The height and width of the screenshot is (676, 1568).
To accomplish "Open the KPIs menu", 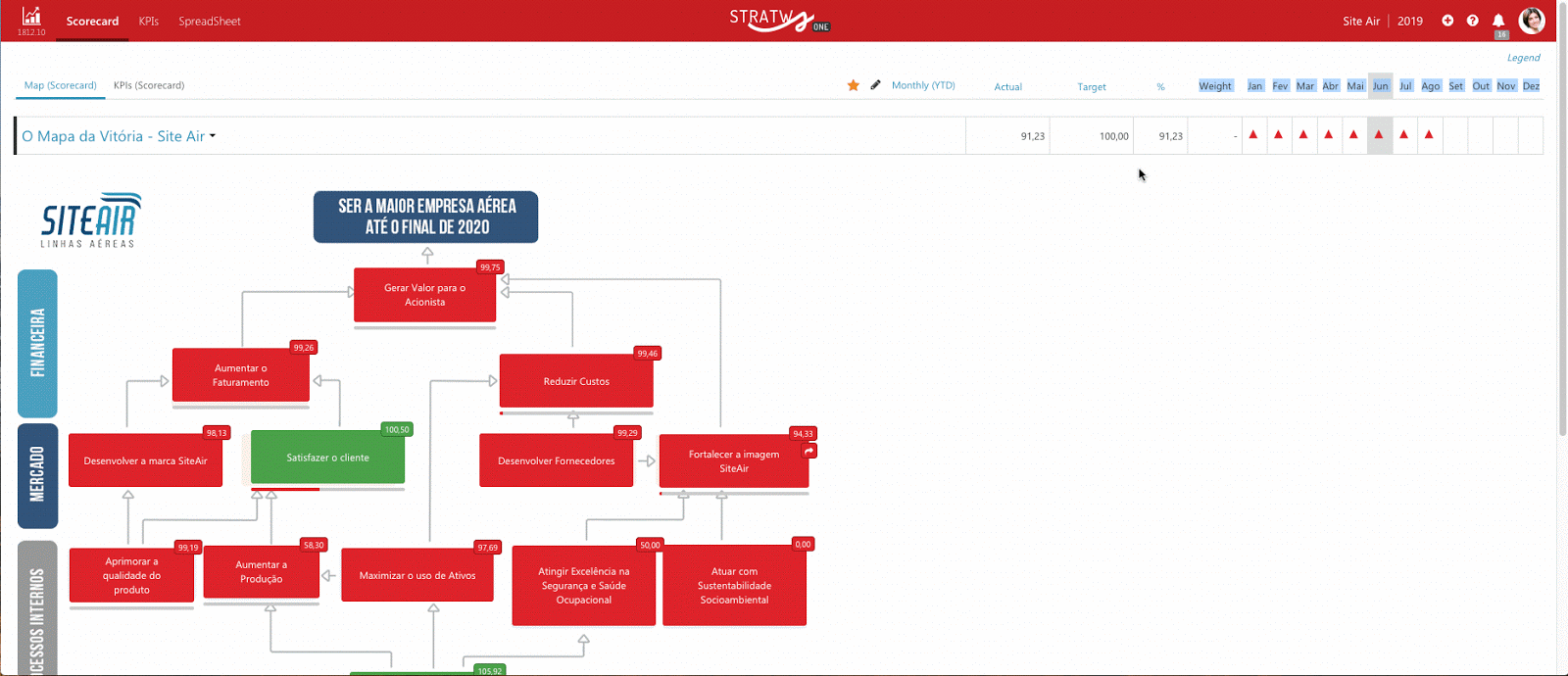I will (x=149, y=21).
